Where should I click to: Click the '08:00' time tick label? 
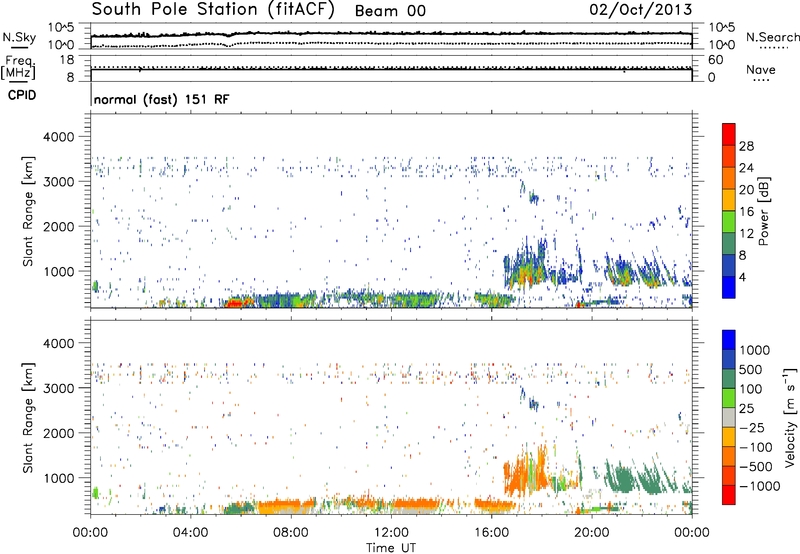pyautogui.click(x=291, y=533)
